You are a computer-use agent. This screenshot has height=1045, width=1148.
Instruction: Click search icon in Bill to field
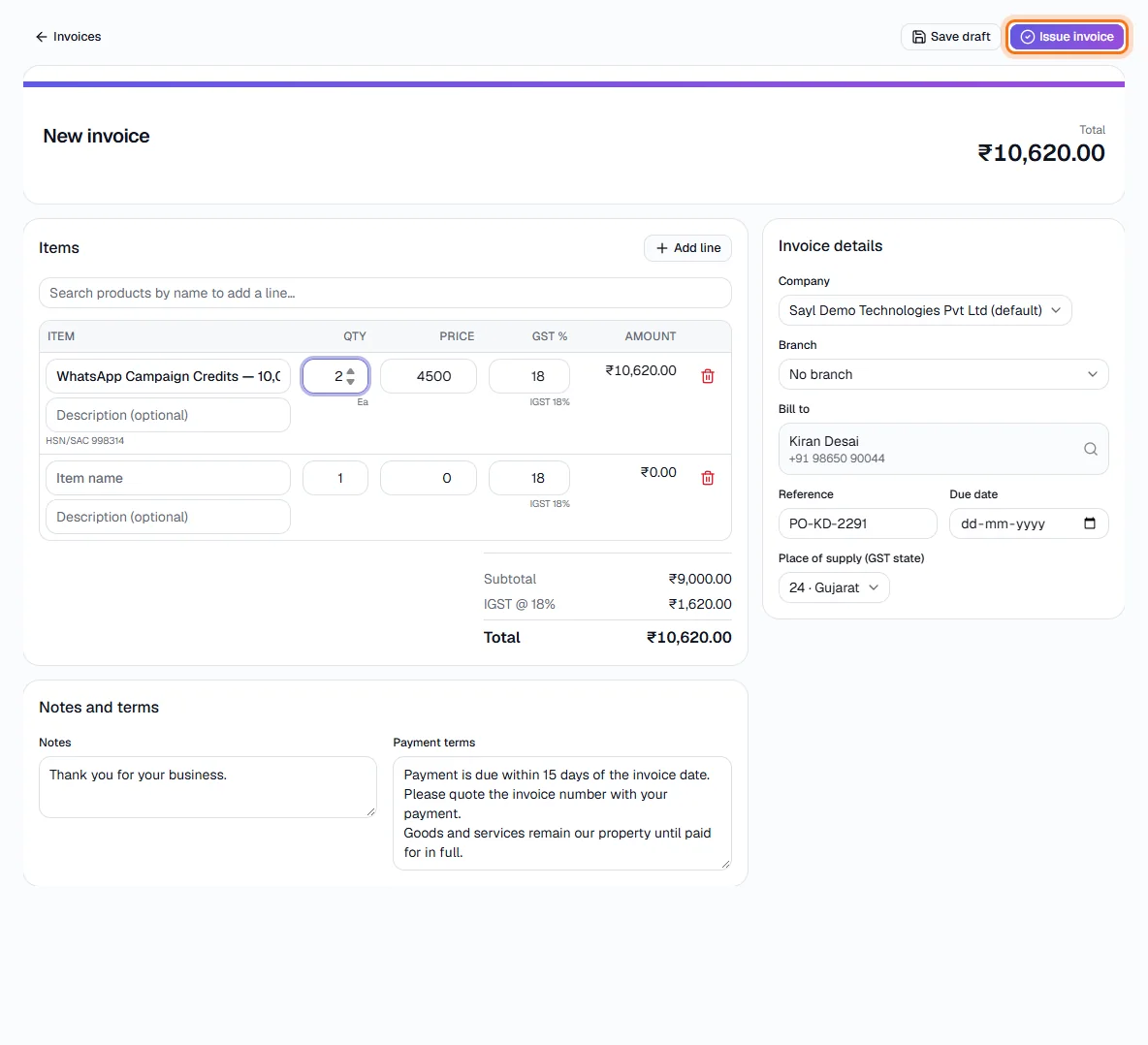(x=1090, y=449)
